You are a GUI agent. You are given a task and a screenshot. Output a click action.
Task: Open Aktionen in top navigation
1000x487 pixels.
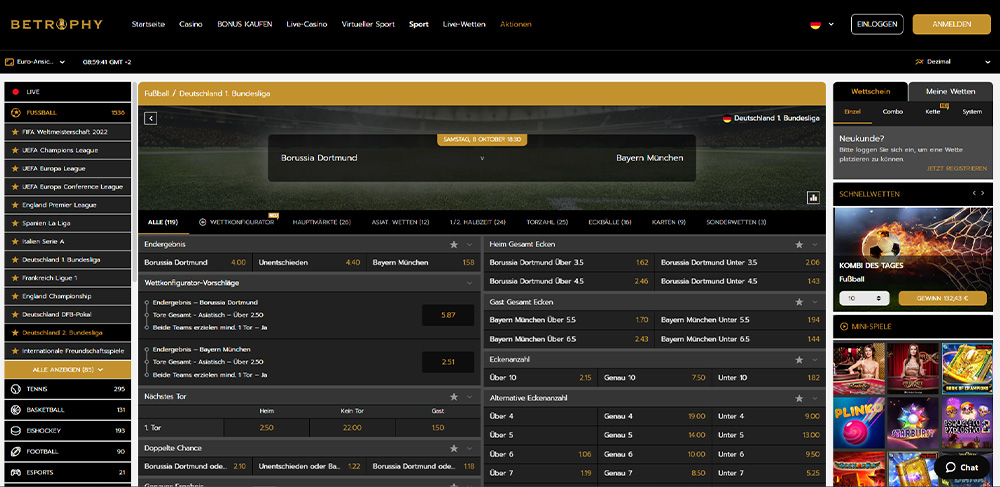click(x=516, y=24)
